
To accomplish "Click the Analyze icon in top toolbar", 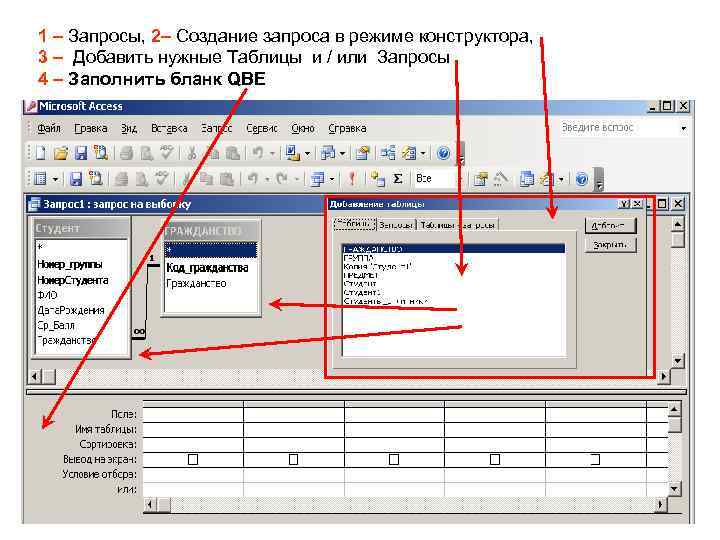I will 328,153.
